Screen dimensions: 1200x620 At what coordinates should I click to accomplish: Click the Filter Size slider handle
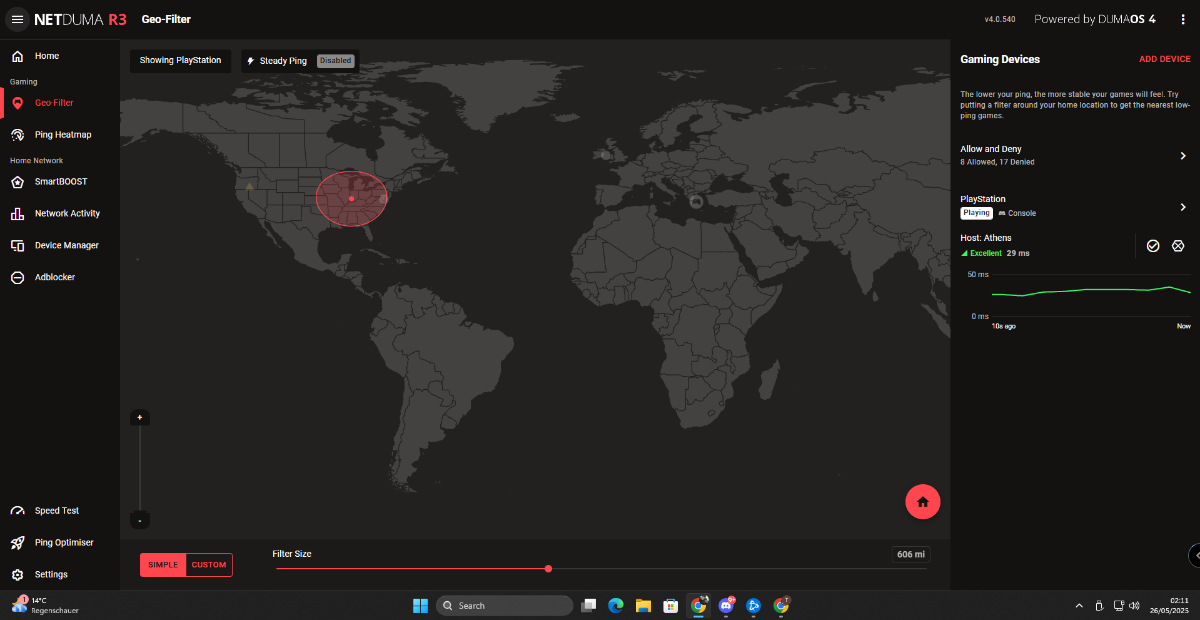tap(548, 568)
